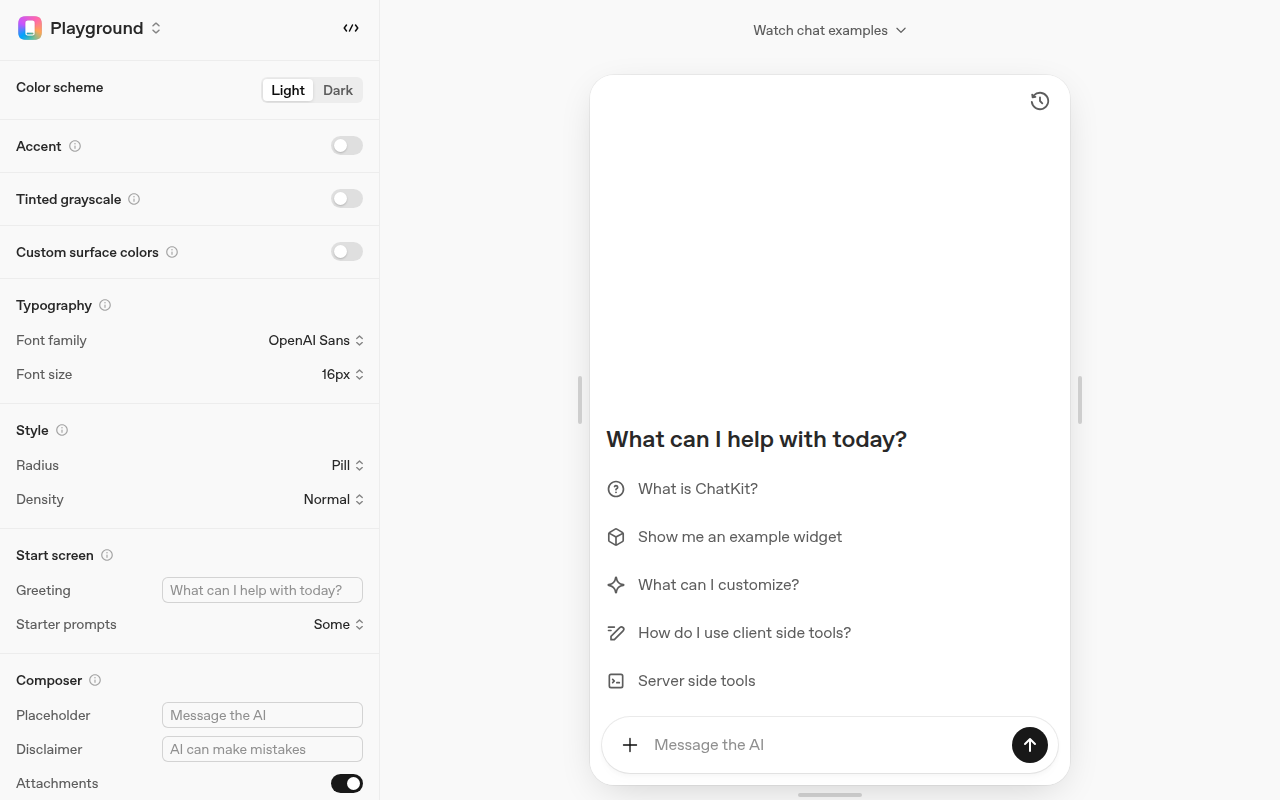Image resolution: width=1280 pixels, height=800 pixels.
Task: Open the Density Normal dropdown
Action: (x=334, y=500)
